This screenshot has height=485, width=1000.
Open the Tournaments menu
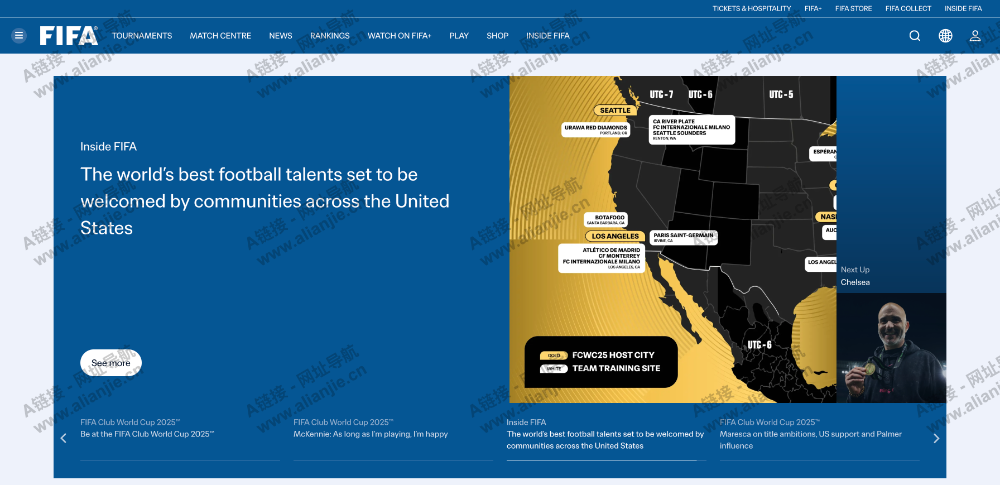142,36
